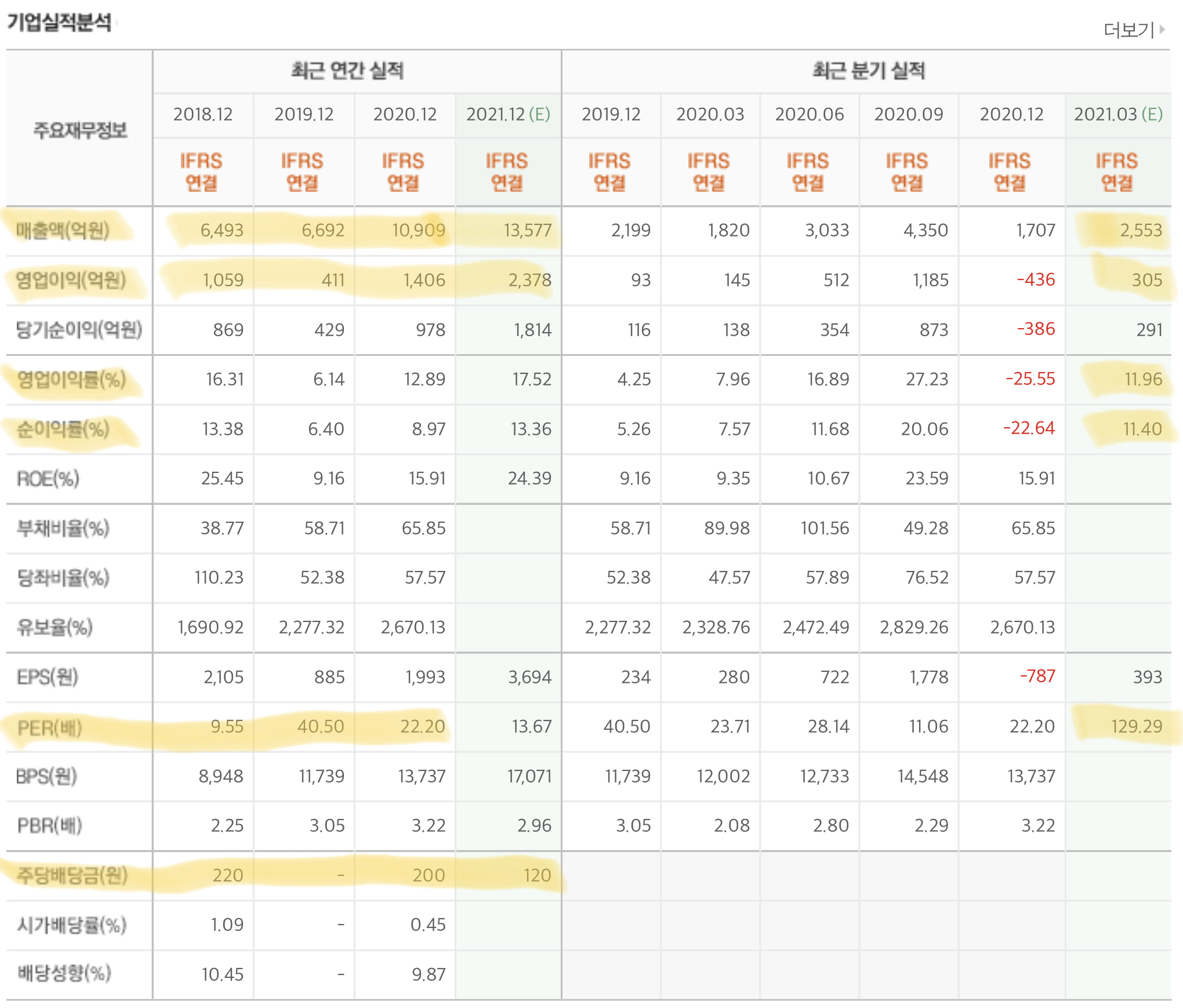Click the 당기순이익(억원) row label
This screenshot has width=1183, height=1008.
pyautogui.click(x=79, y=330)
